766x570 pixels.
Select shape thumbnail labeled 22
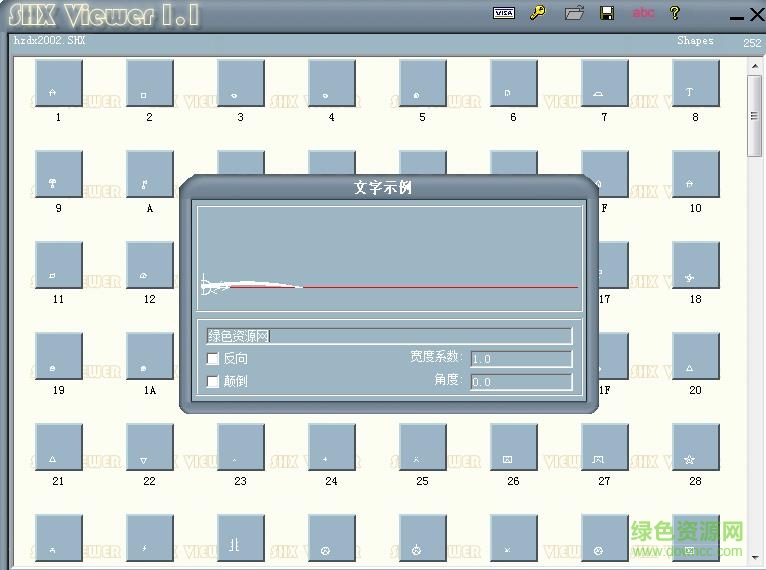point(149,447)
